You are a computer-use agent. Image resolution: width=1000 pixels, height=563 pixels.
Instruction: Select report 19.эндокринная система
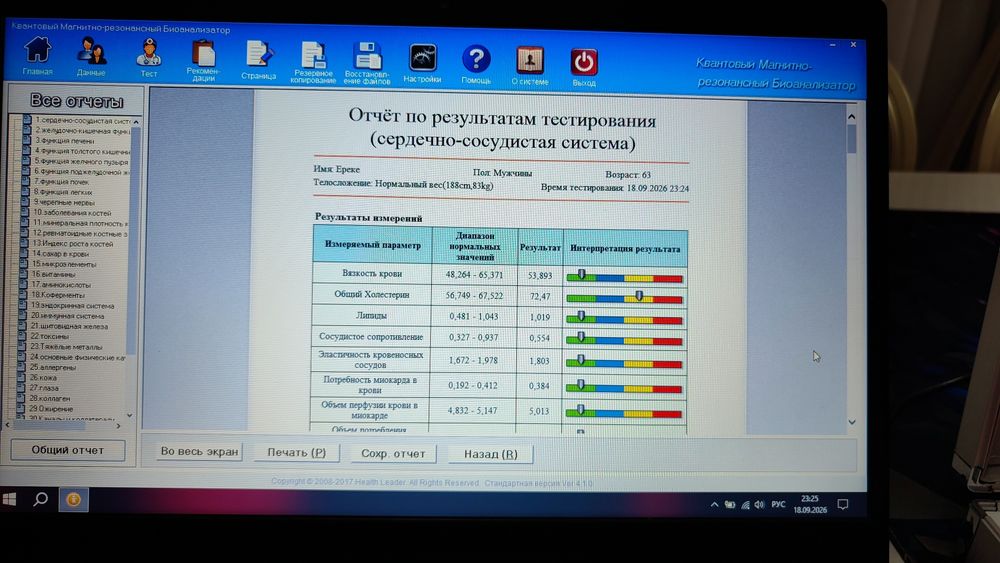click(x=73, y=305)
